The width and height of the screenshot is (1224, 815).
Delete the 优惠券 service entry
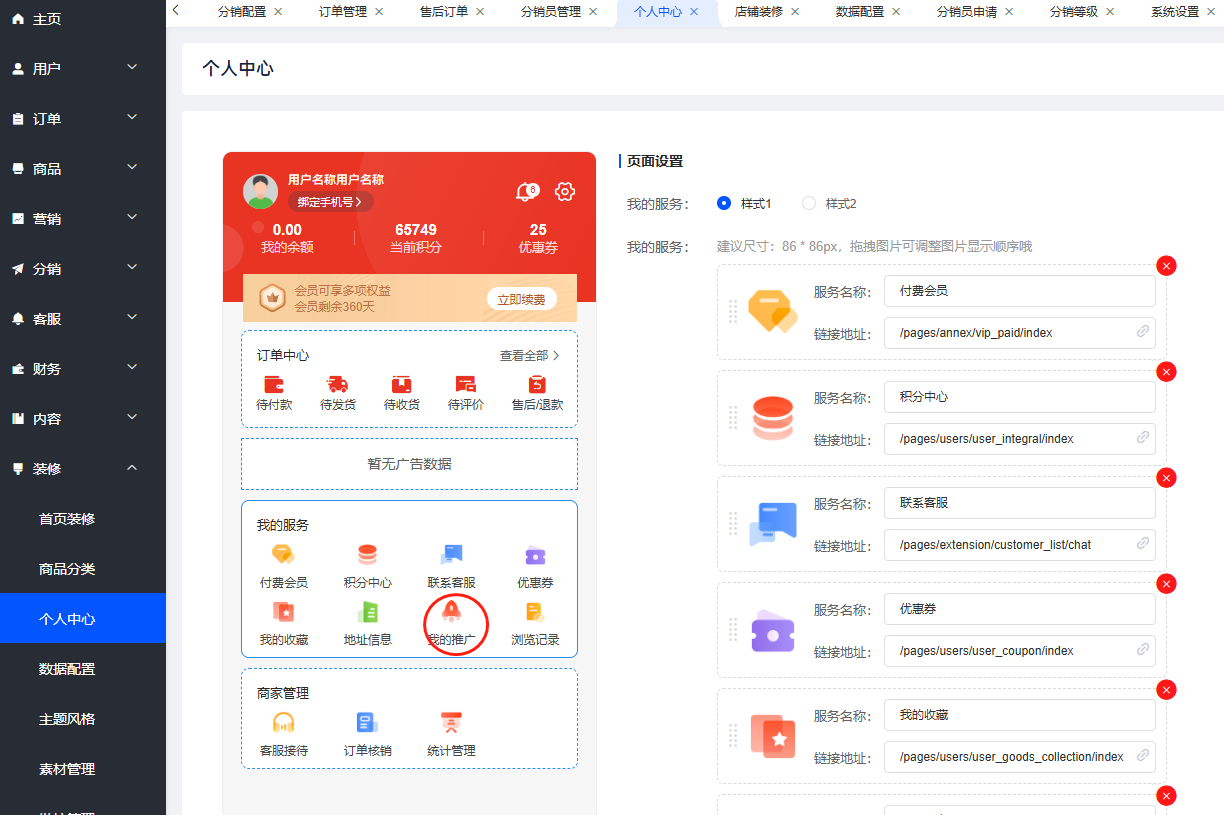[x=1166, y=583]
